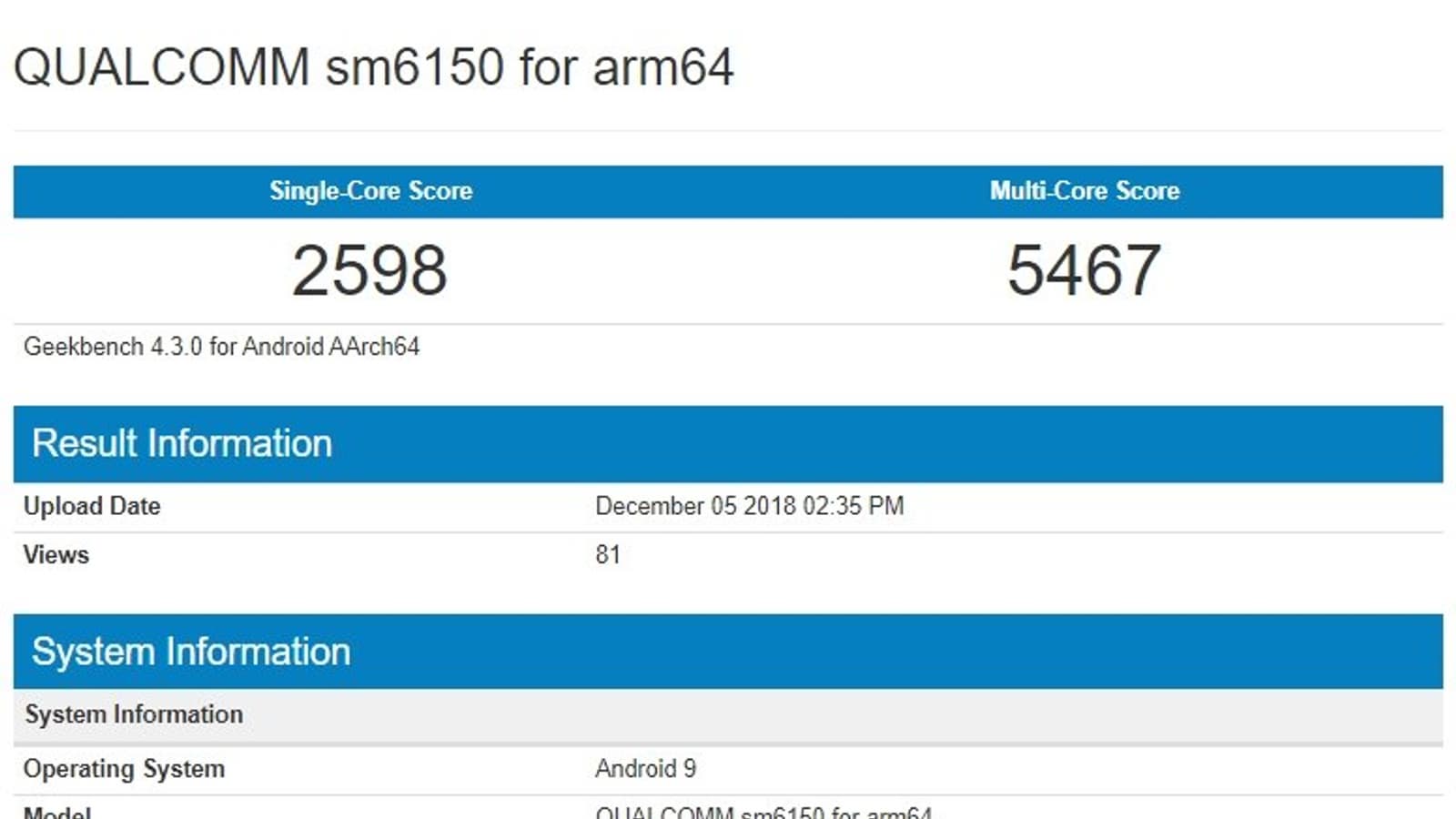Click the Model value in the bottom row
The width and height of the screenshot is (1456, 819).
tap(763, 812)
